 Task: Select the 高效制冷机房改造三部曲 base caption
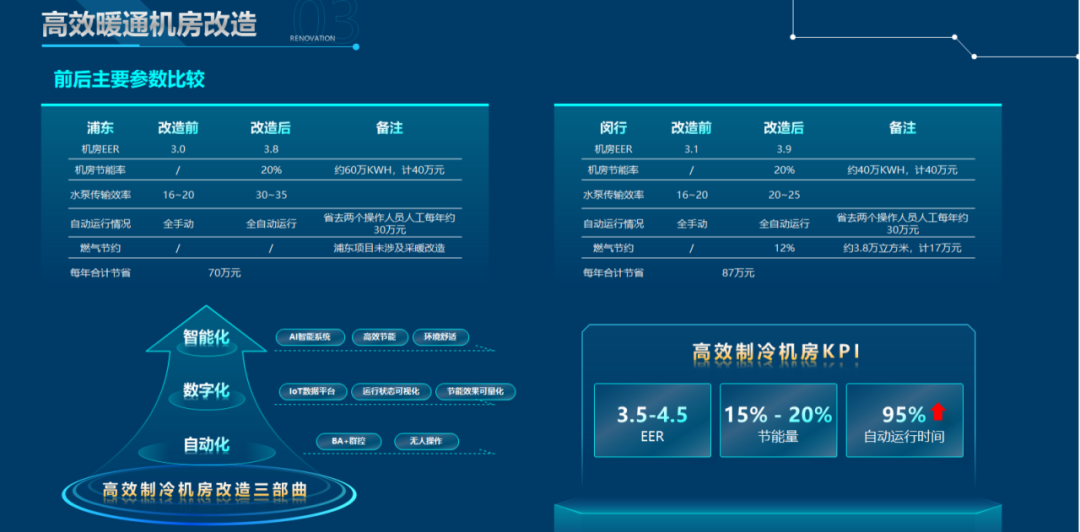tap(205, 490)
